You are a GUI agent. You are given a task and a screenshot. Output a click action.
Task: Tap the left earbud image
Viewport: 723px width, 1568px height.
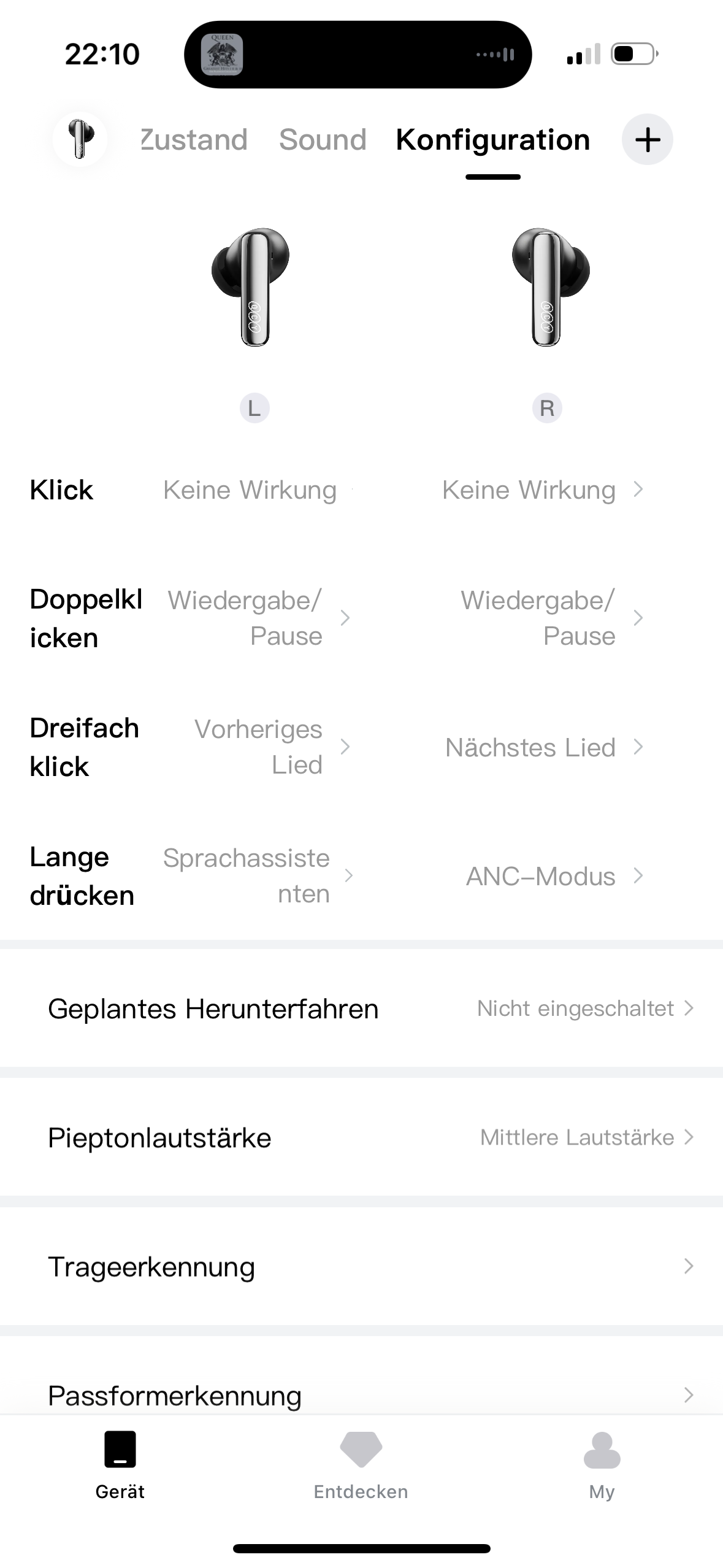[x=253, y=287]
